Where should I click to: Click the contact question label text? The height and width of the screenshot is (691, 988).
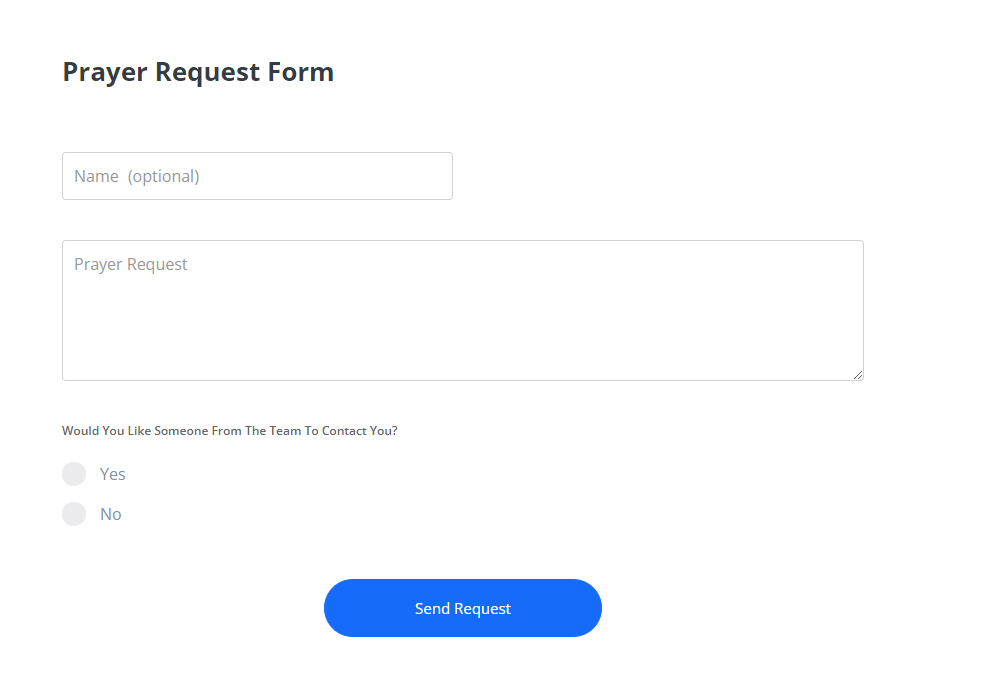tap(229, 430)
